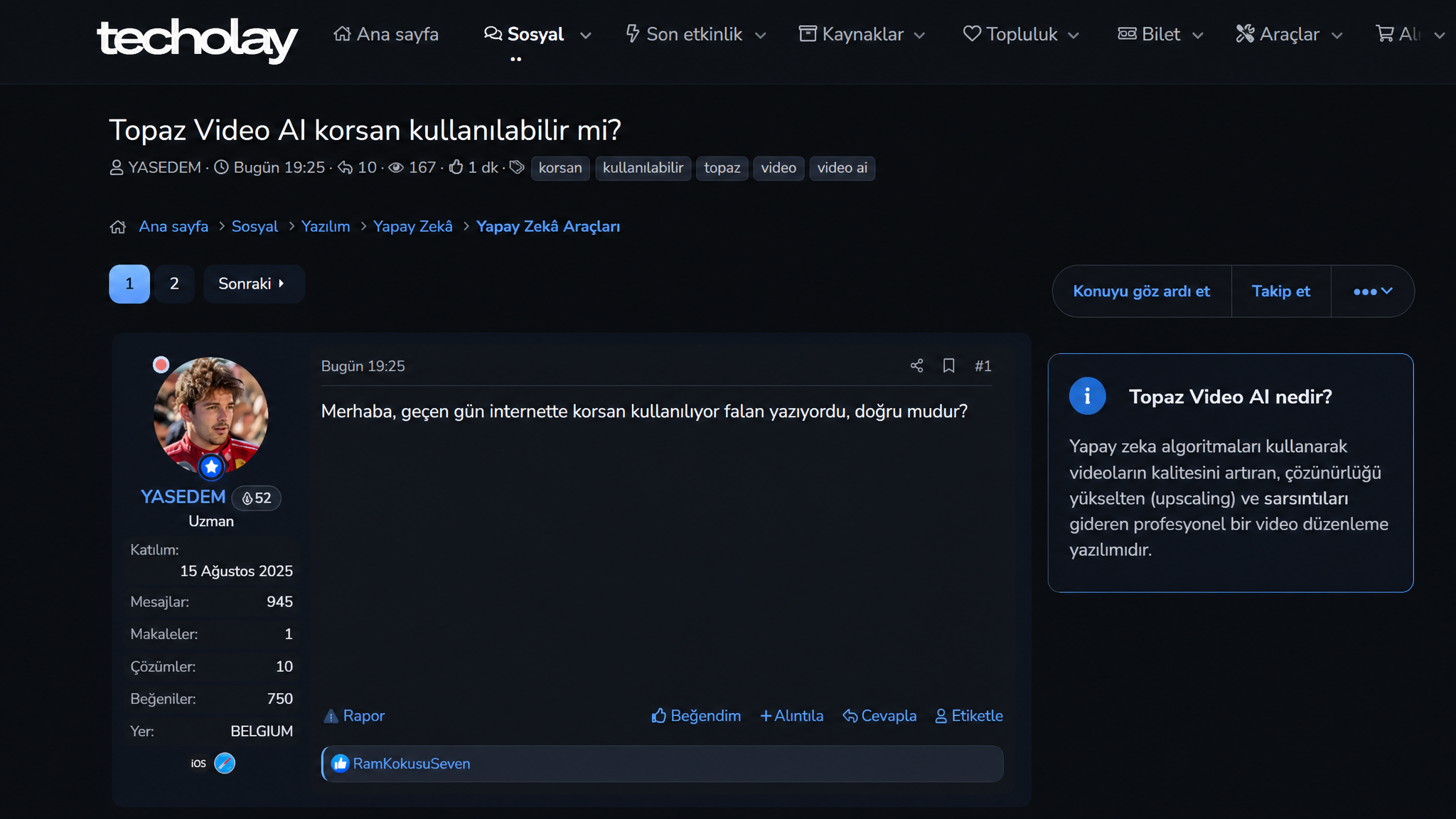Click the Çözümler count 10

click(284, 666)
